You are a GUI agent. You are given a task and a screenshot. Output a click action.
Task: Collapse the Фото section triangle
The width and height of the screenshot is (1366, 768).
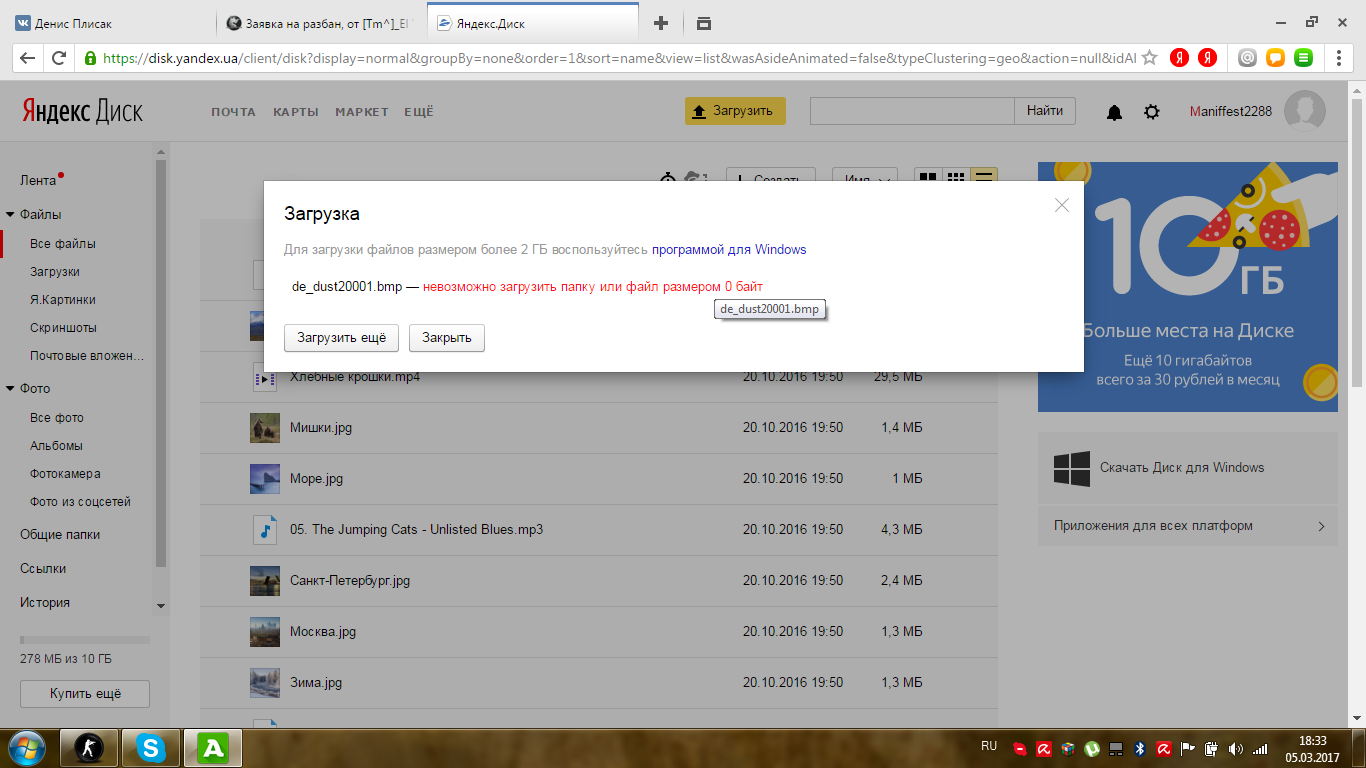point(10,389)
